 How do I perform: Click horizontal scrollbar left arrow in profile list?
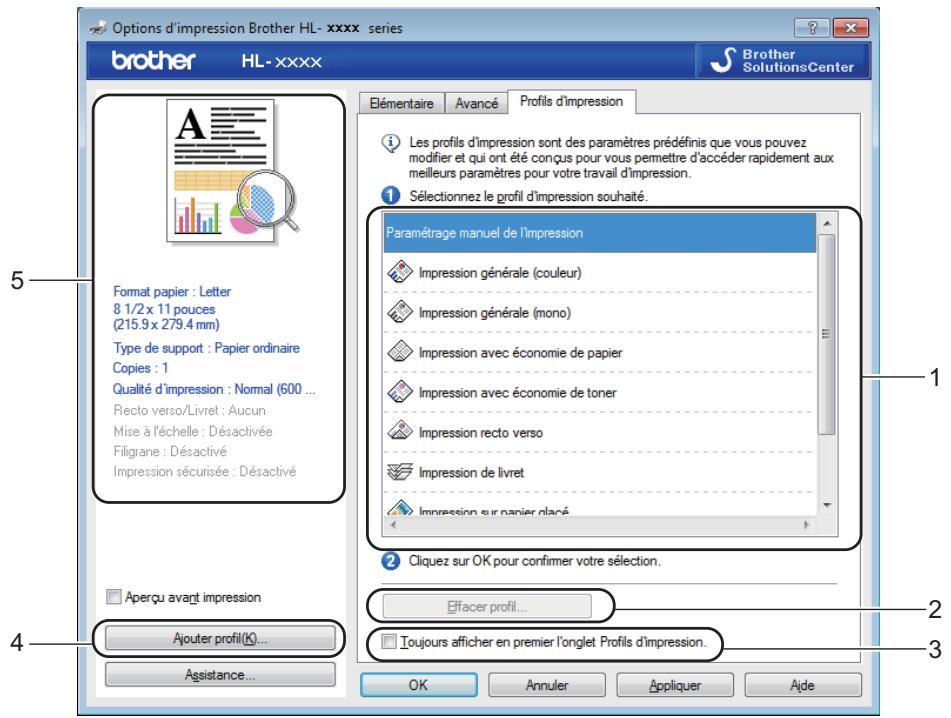[x=393, y=525]
